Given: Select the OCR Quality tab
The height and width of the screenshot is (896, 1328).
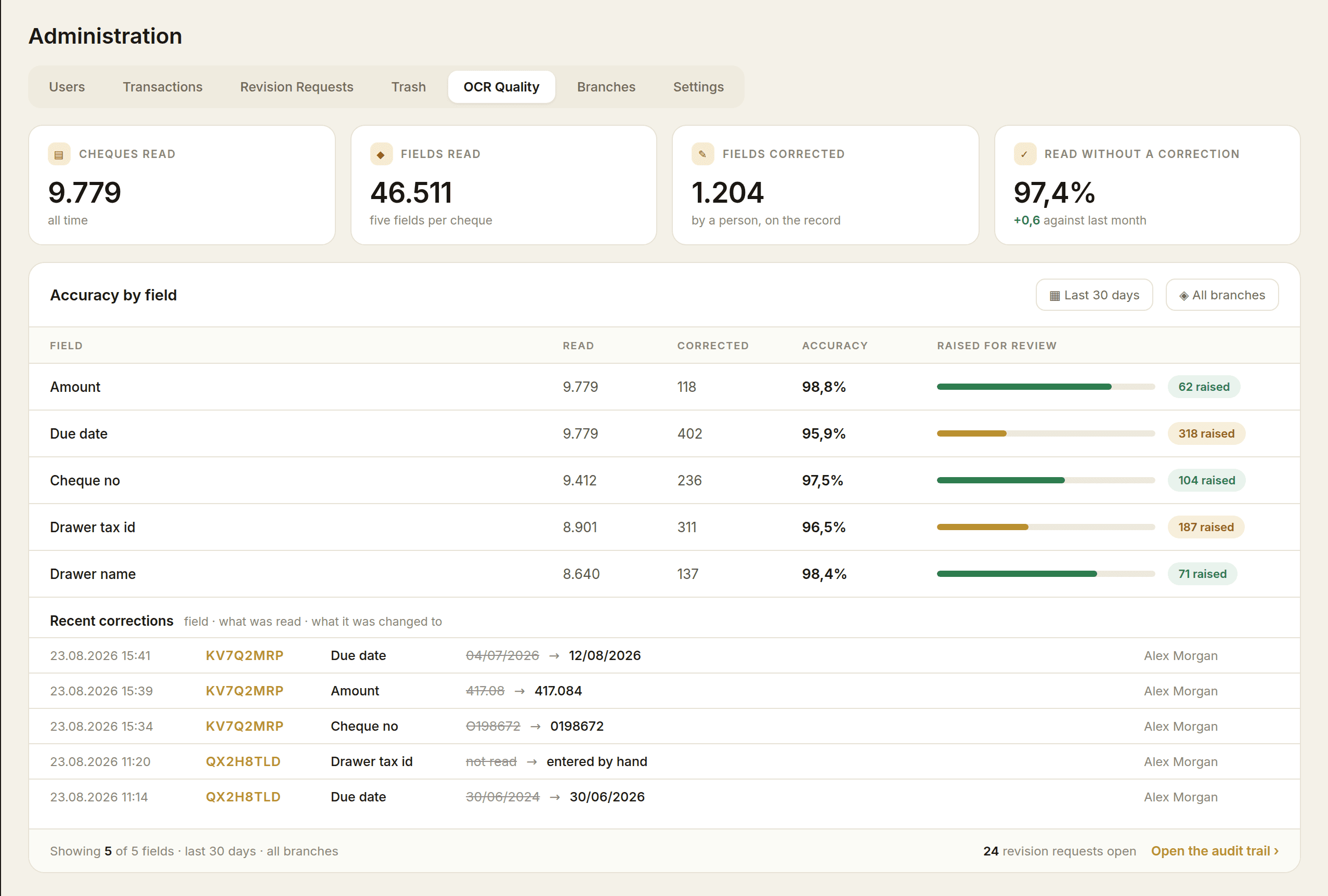Looking at the screenshot, I should [x=501, y=87].
